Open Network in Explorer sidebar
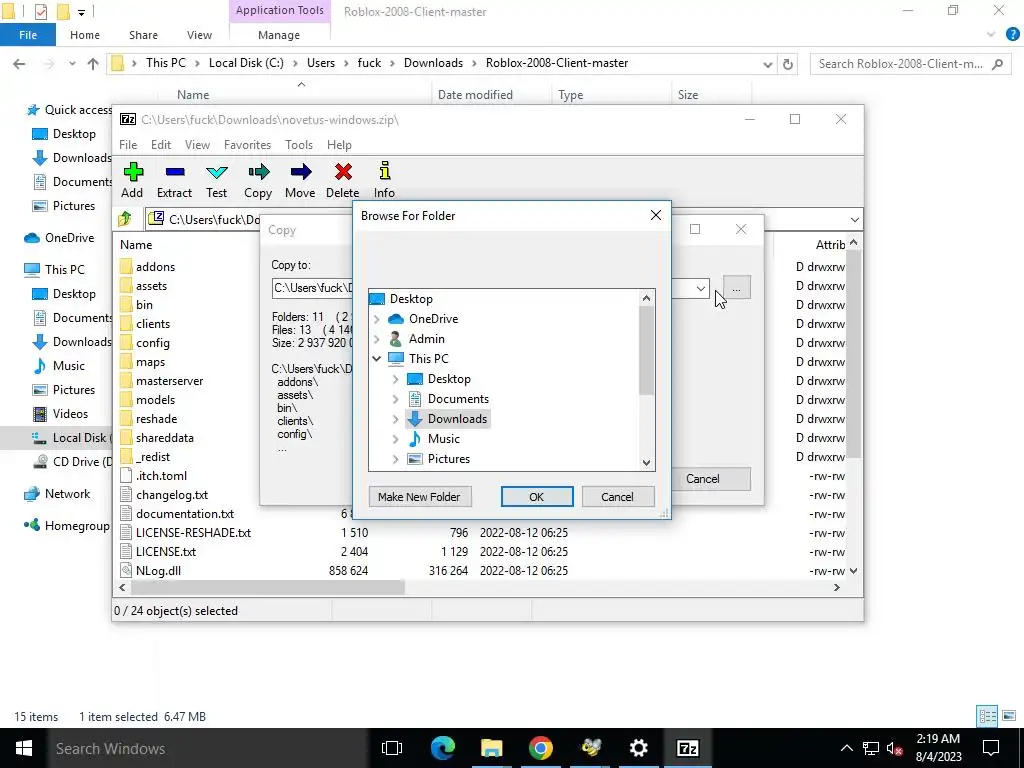 pos(67,494)
